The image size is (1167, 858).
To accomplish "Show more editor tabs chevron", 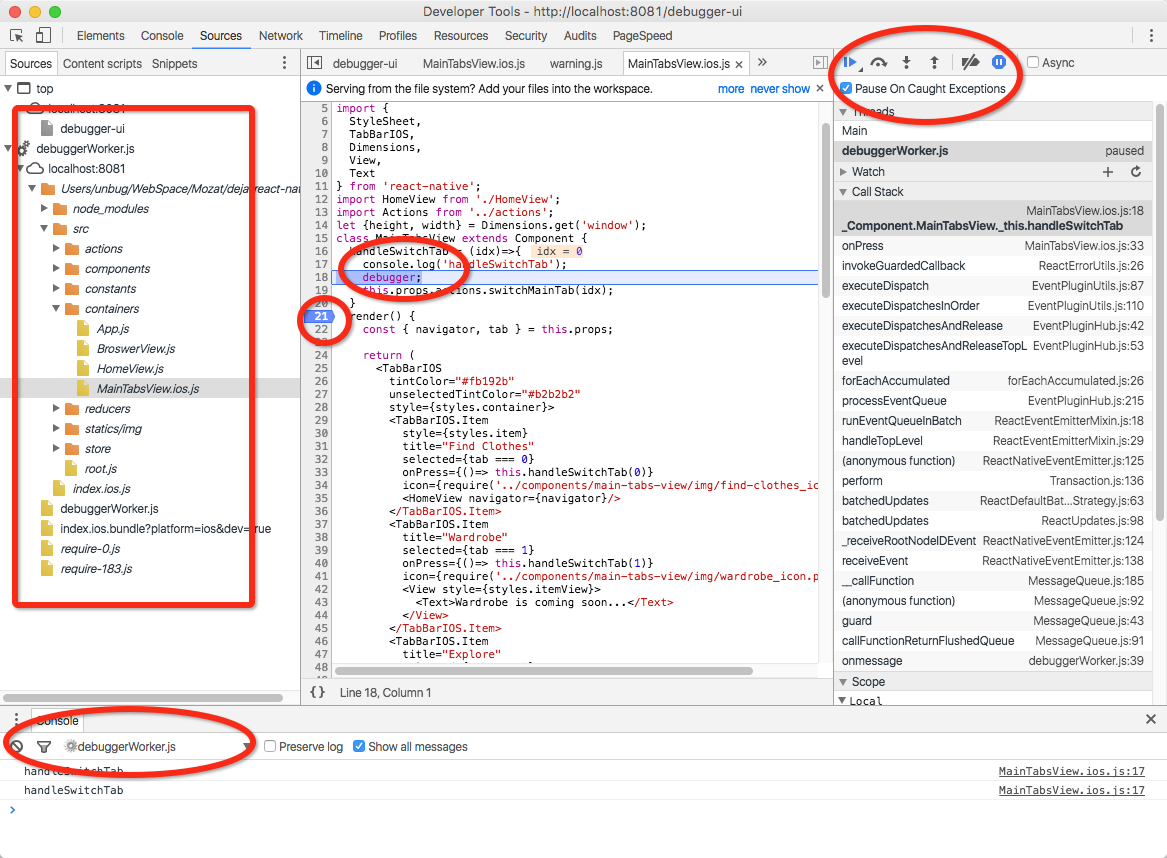I will click(x=762, y=63).
